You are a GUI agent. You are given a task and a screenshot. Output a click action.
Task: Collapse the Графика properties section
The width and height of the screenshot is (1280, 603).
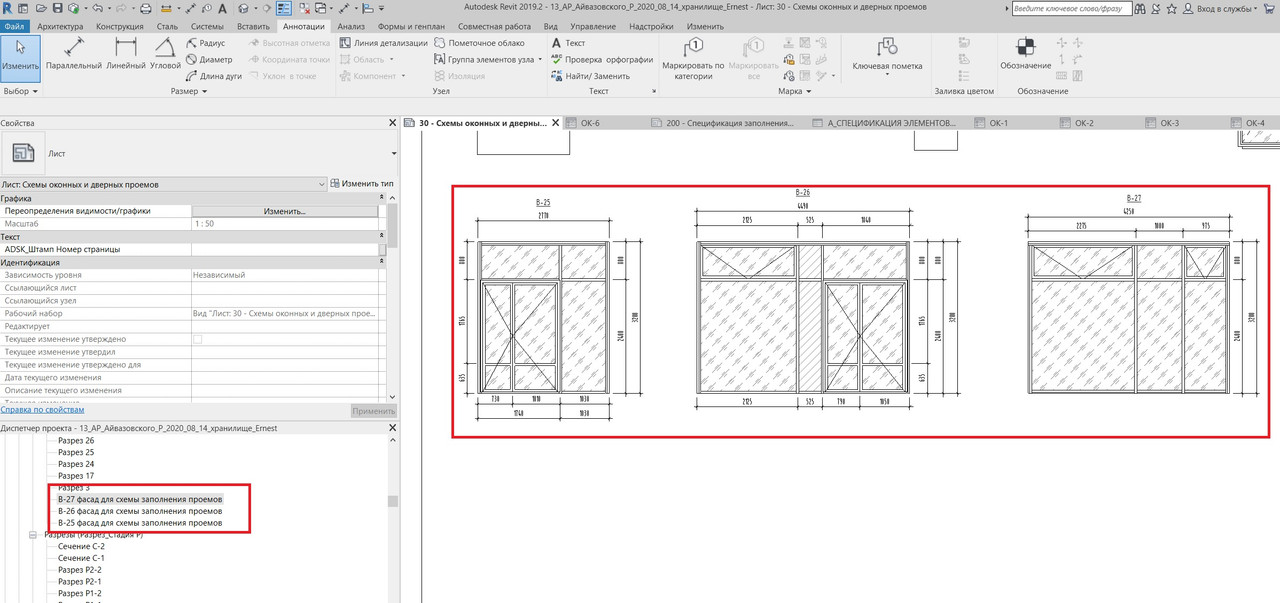click(382, 198)
